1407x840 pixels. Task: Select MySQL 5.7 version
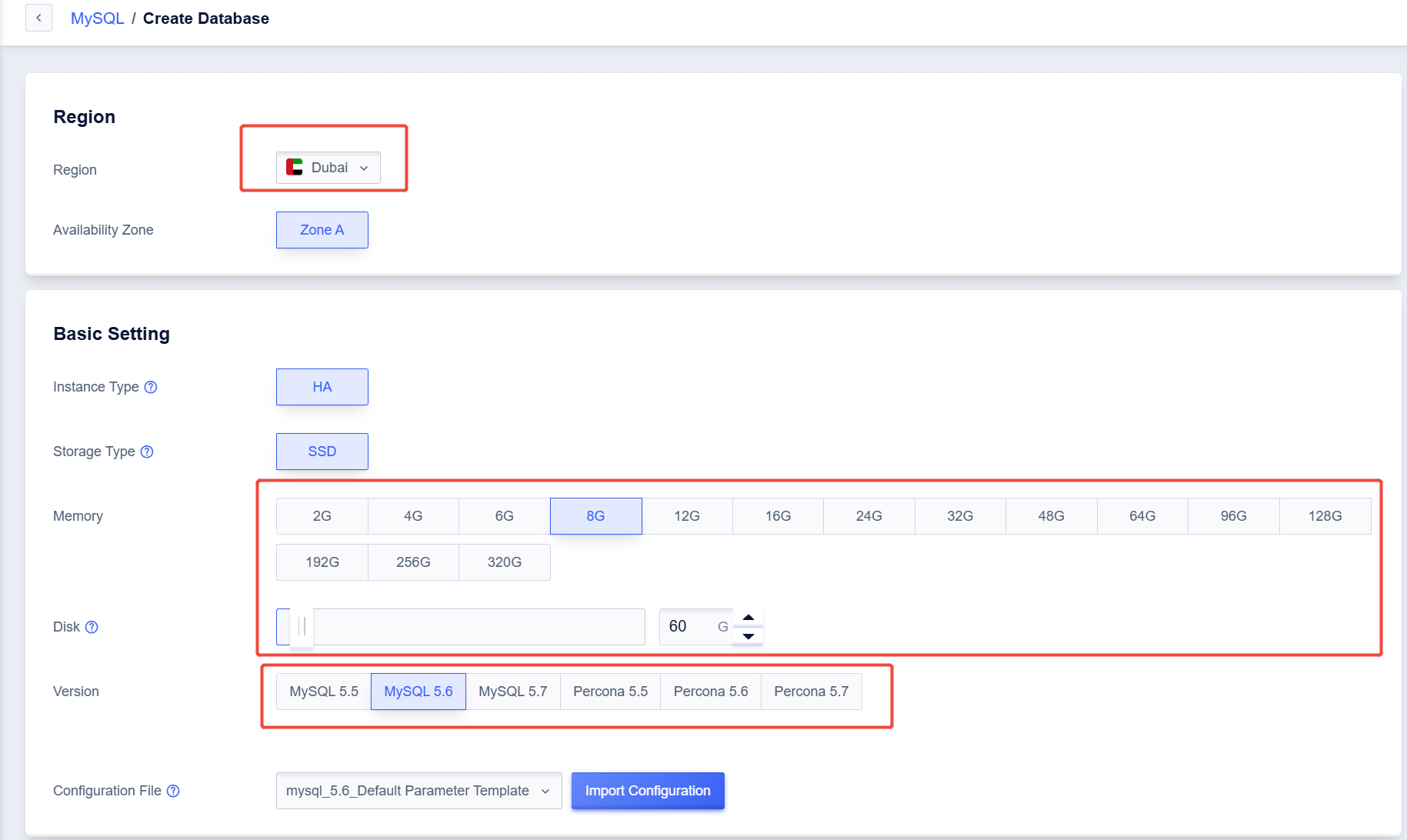coord(513,692)
